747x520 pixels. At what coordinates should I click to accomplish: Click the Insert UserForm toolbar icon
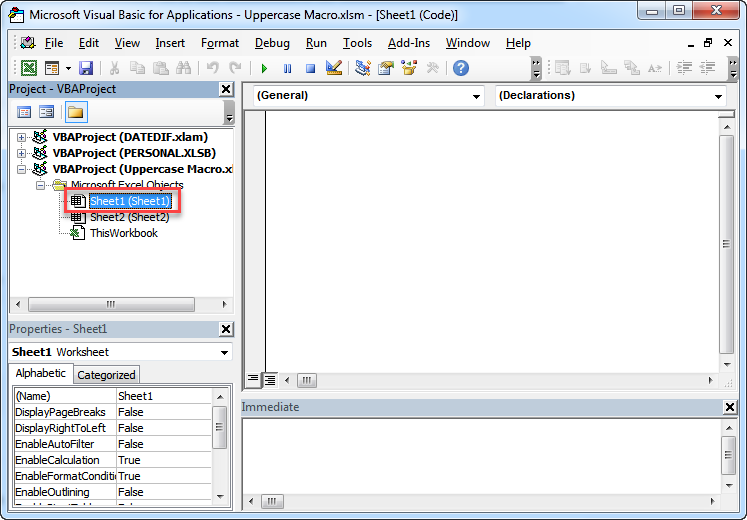[51, 68]
